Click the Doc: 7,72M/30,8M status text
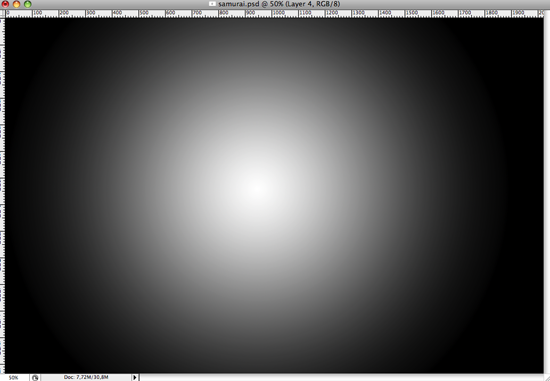 click(86, 377)
